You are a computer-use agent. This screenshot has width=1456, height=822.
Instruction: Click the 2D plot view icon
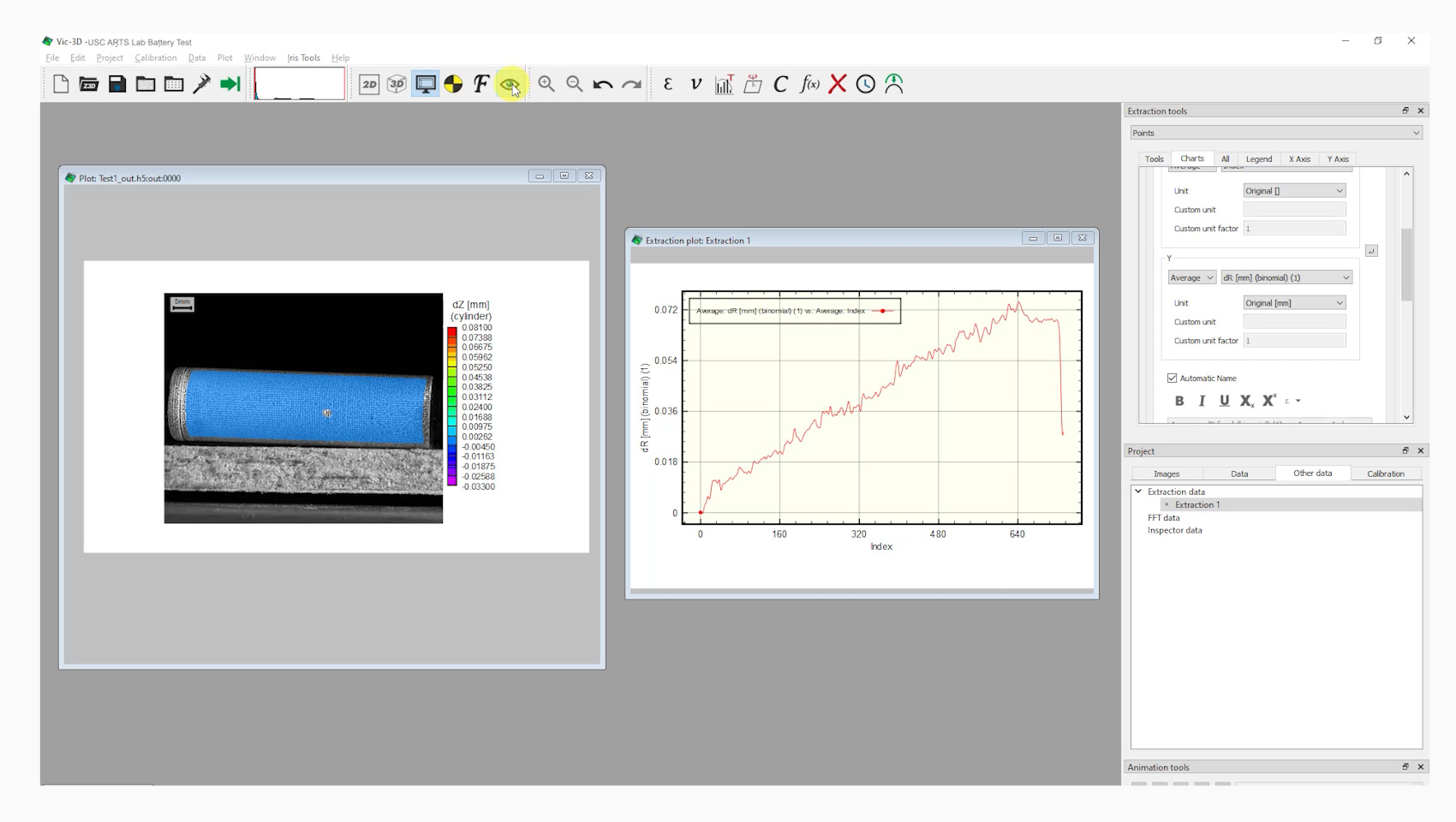pyautogui.click(x=369, y=84)
